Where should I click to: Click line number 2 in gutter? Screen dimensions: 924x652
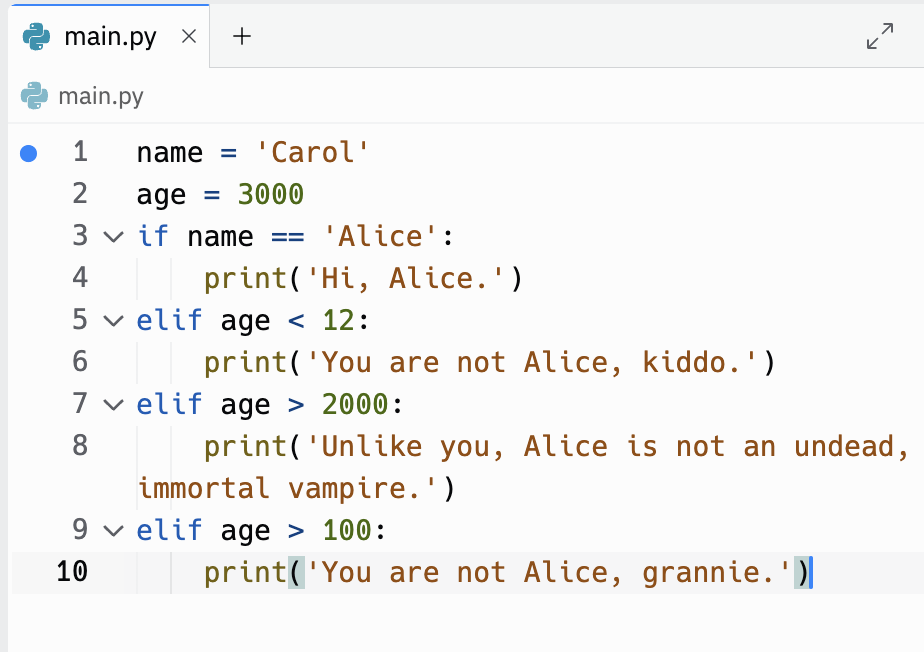click(x=80, y=194)
